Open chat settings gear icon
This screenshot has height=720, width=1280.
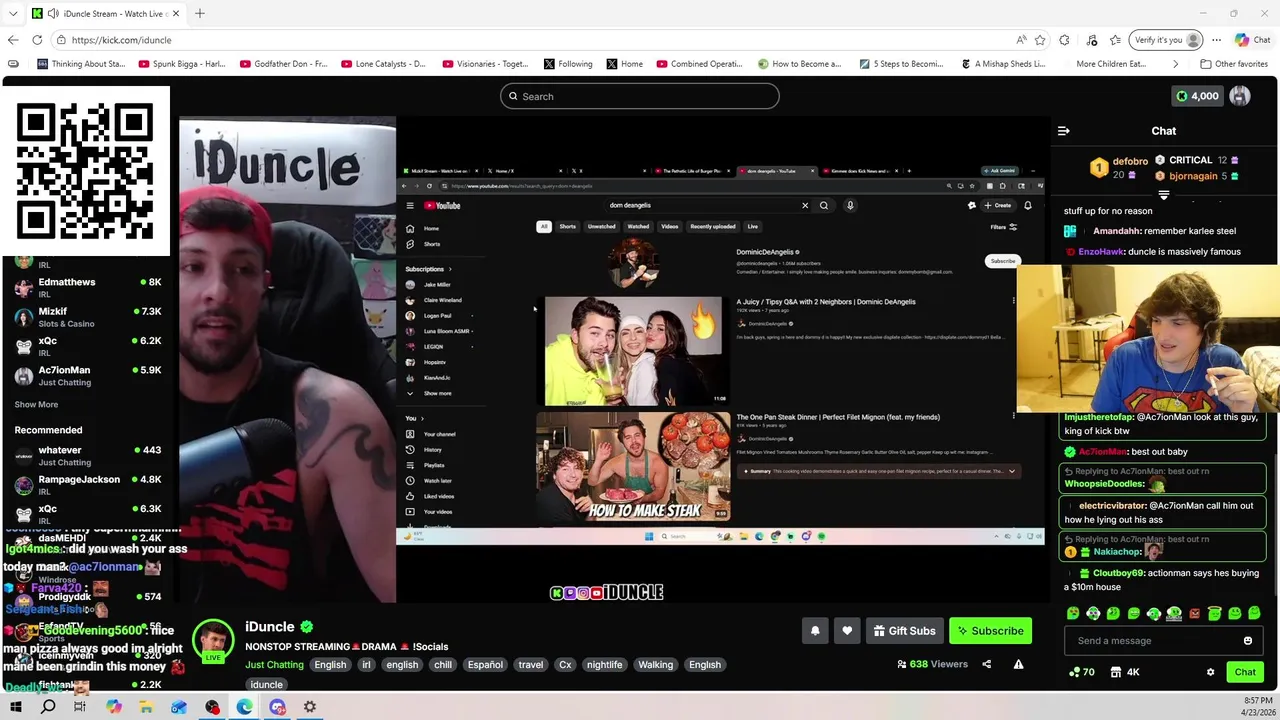(x=1210, y=672)
